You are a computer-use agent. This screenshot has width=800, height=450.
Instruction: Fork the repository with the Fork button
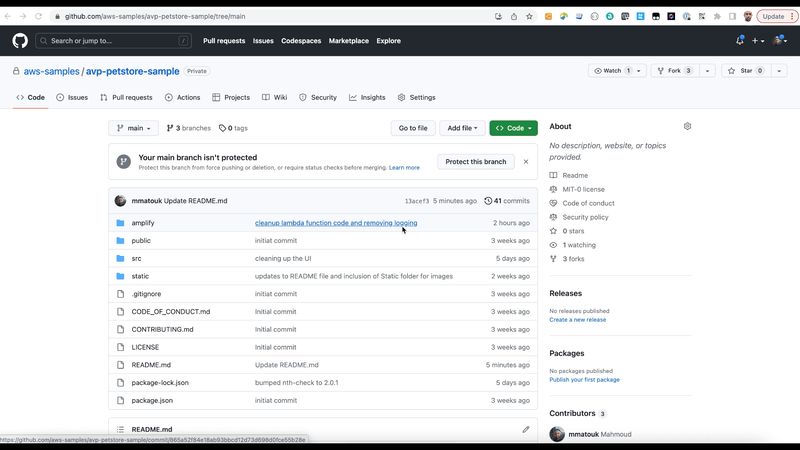(x=675, y=71)
